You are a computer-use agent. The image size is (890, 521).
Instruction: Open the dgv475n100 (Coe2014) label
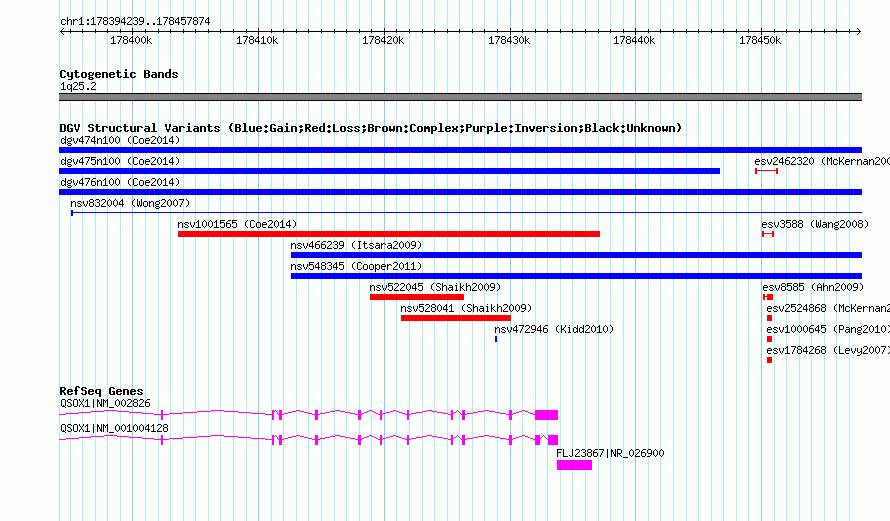(x=120, y=161)
